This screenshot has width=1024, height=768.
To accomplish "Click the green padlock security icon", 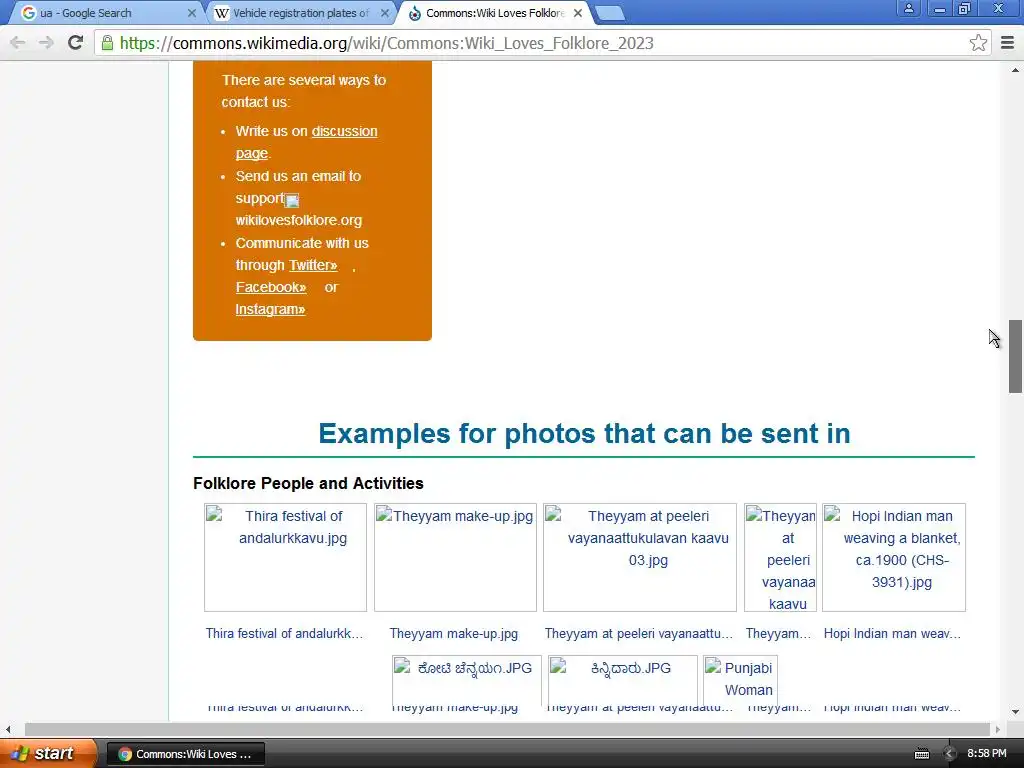I will coord(107,43).
